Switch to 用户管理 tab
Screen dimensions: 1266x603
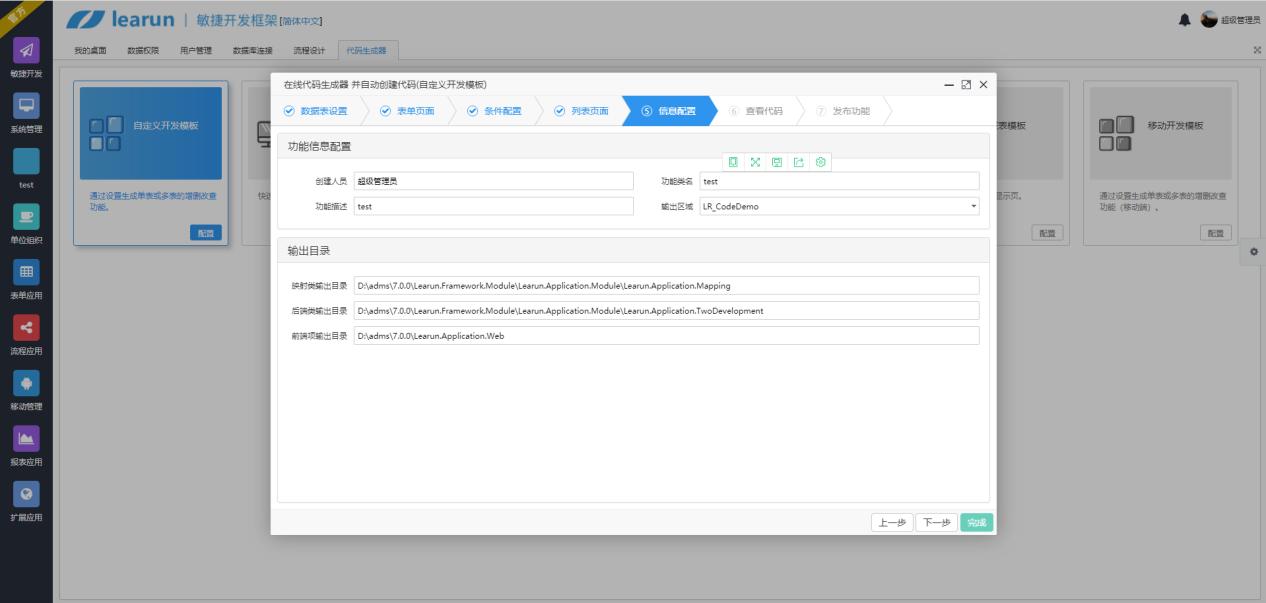point(196,50)
